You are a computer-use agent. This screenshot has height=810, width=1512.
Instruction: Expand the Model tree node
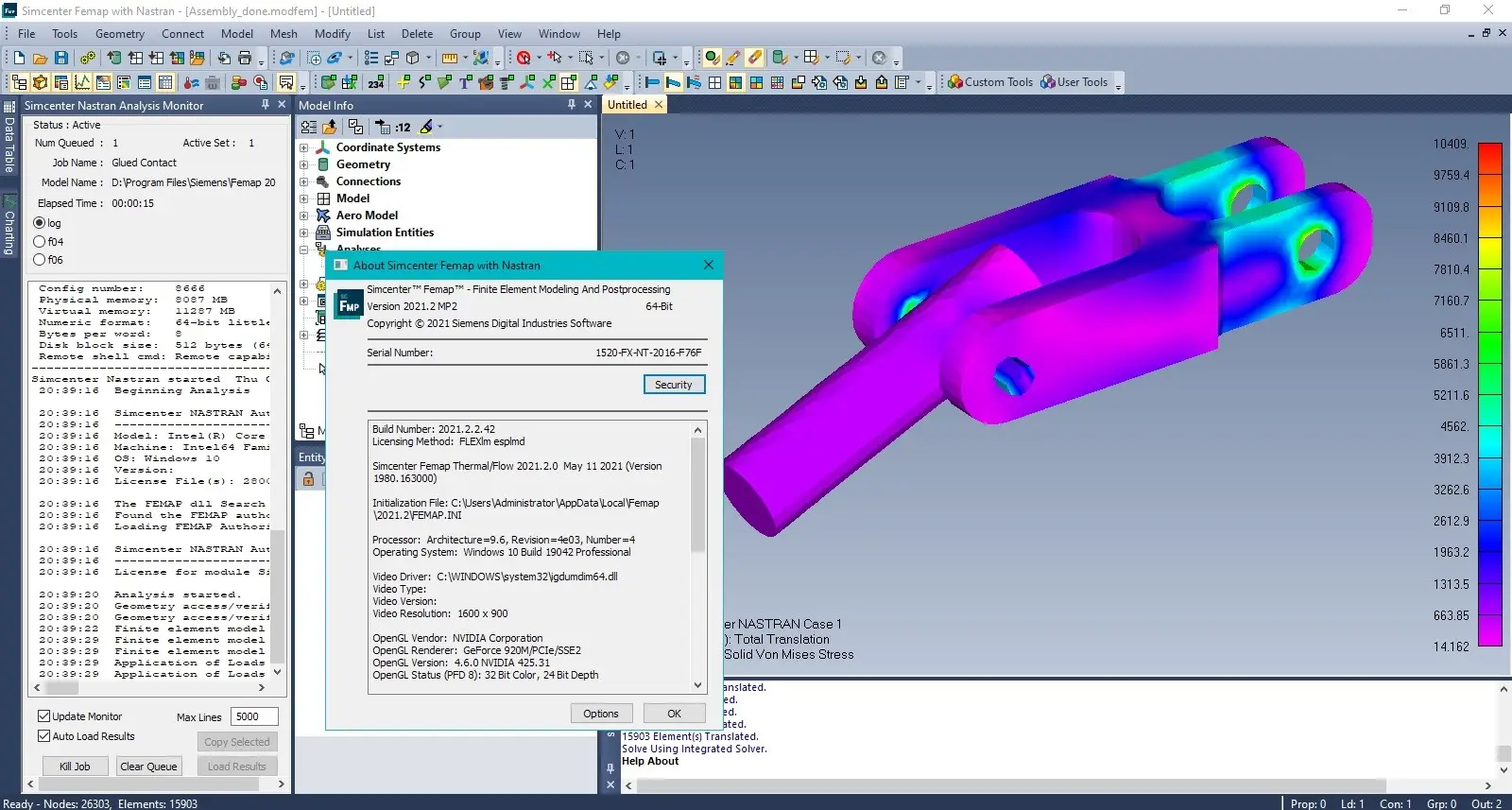coord(304,198)
